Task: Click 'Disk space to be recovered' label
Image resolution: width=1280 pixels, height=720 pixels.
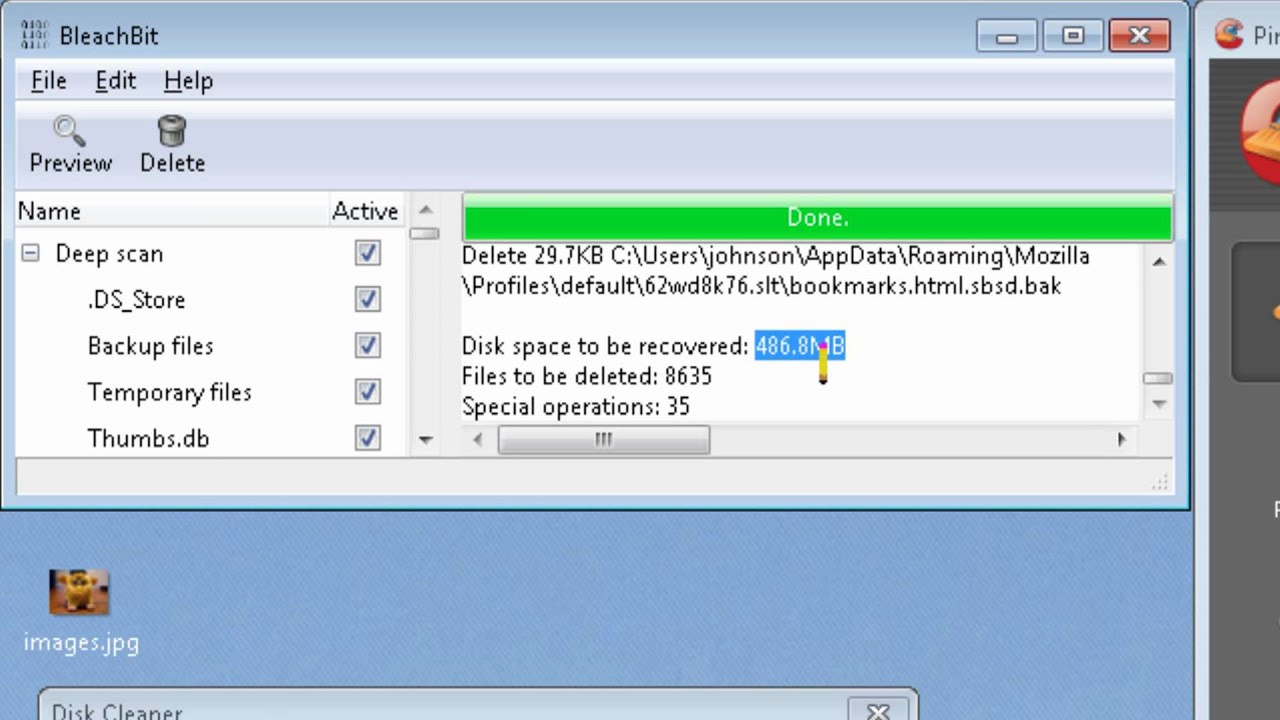Action: [604, 346]
